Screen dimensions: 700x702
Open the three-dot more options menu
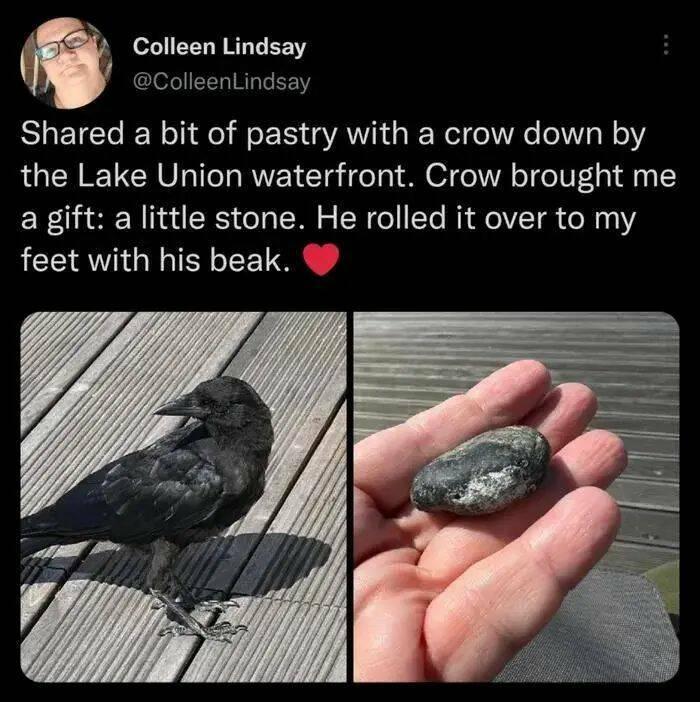666,45
